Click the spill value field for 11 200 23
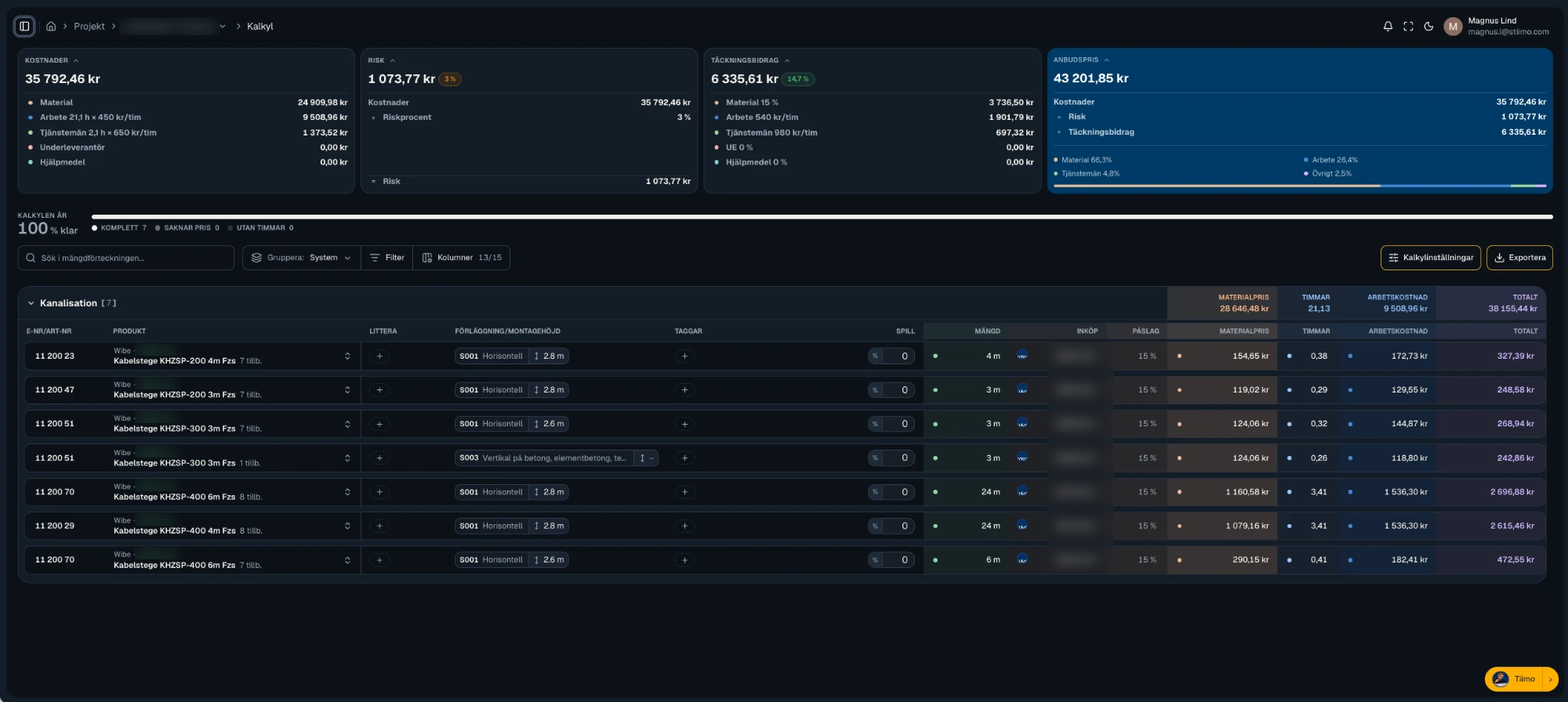 click(898, 356)
